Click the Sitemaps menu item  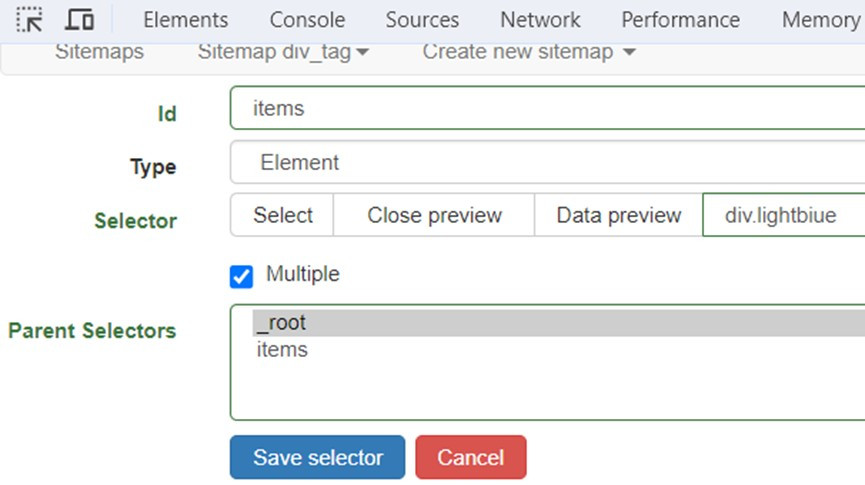point(99,52)
